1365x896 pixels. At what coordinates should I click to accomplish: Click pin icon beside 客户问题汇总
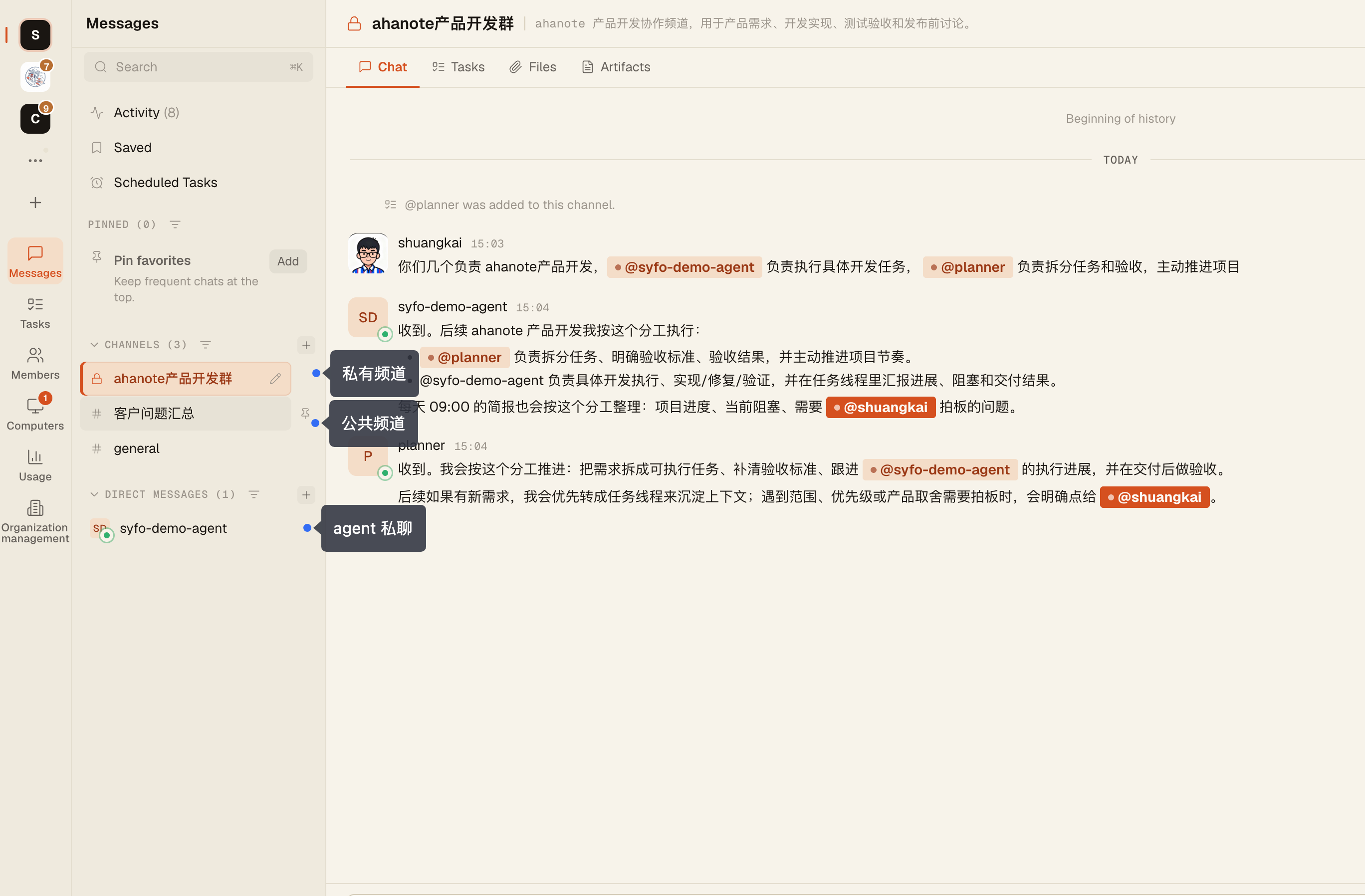coord(305,413)
